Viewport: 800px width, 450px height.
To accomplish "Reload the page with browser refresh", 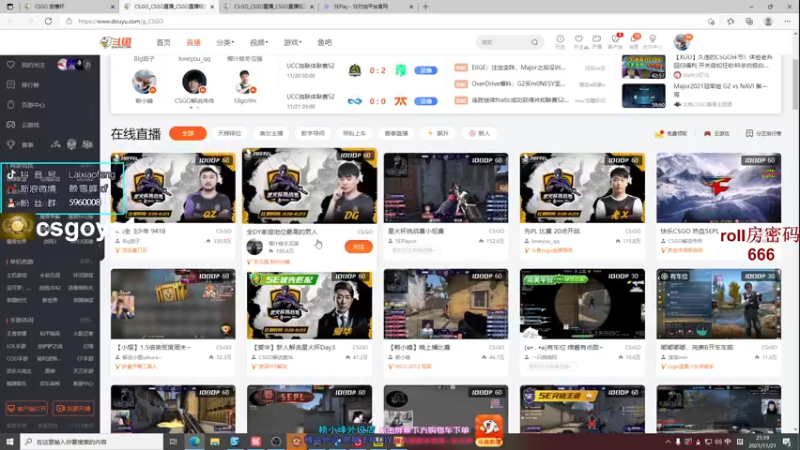I will click(x=48, y=21).
